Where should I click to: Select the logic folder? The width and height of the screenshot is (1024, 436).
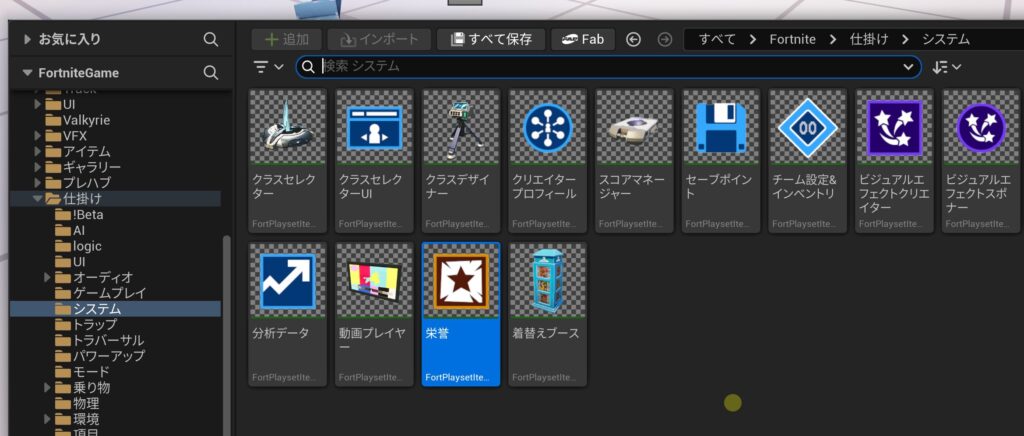[87, 246]
